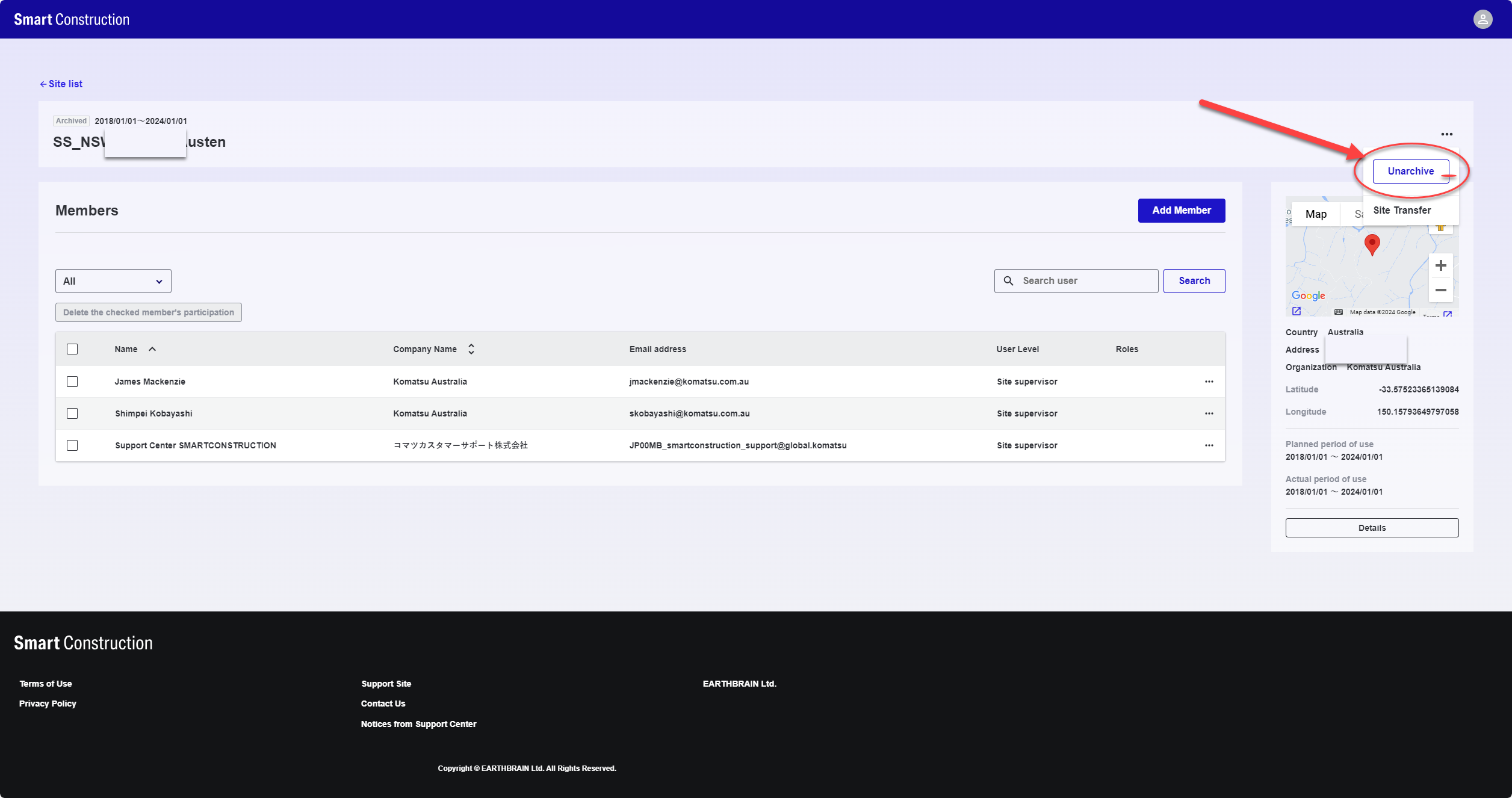
Task: Open row actions for Shimpei Kobayashi
Action: (x=1209, y=413)
